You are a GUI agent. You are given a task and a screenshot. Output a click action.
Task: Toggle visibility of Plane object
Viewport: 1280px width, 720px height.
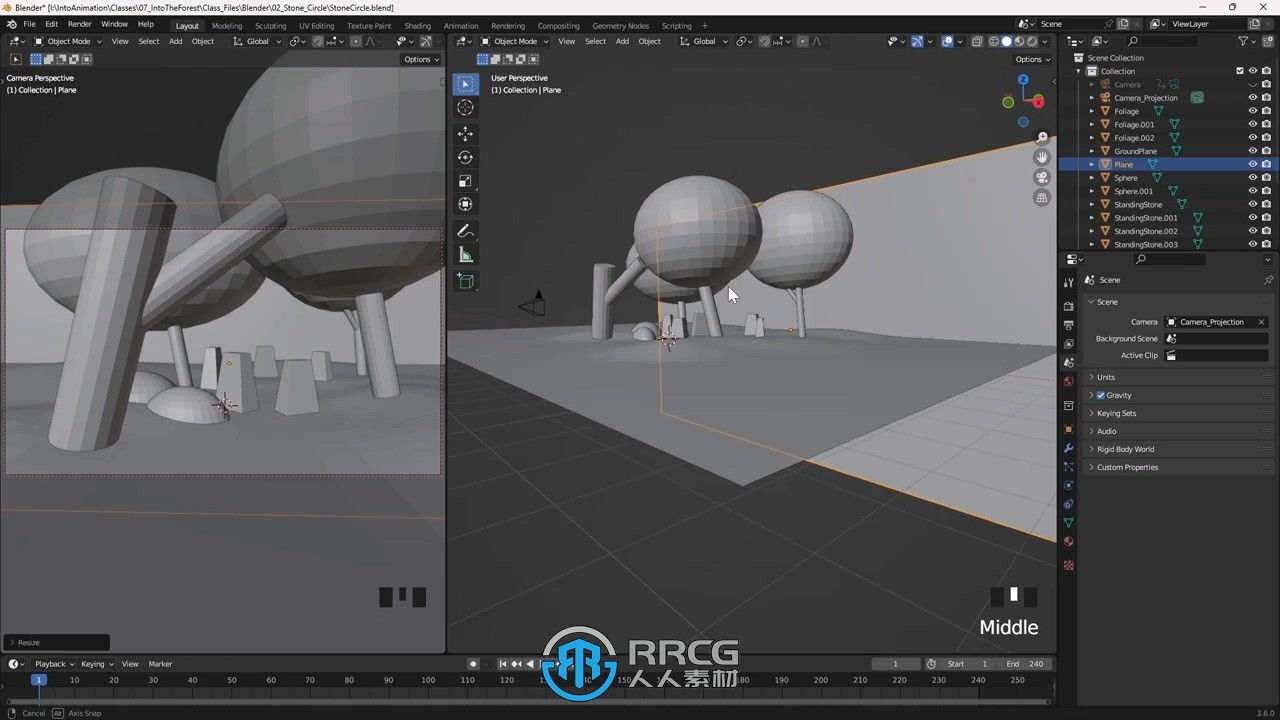1252,164
